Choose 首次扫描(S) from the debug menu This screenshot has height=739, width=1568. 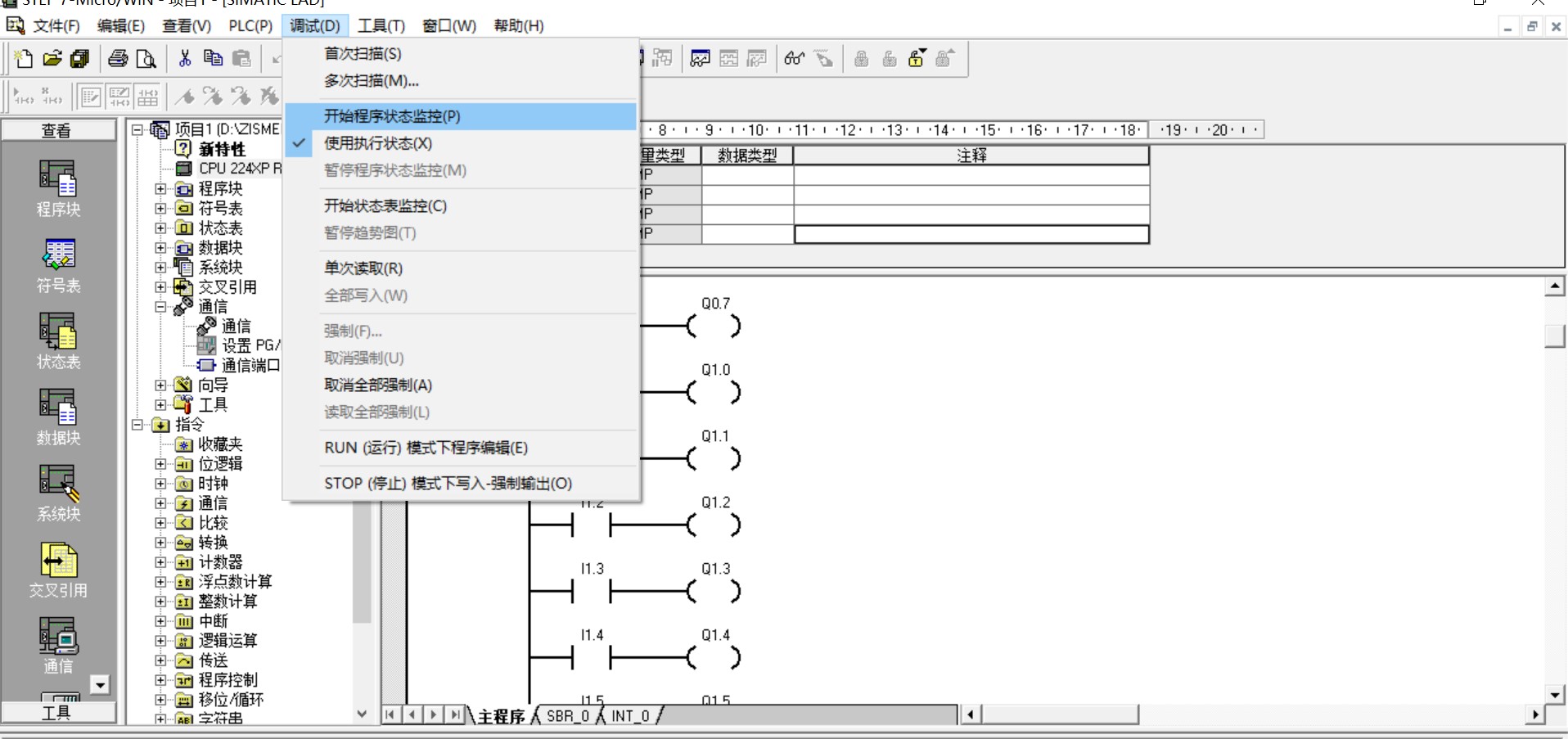point(461,54)
